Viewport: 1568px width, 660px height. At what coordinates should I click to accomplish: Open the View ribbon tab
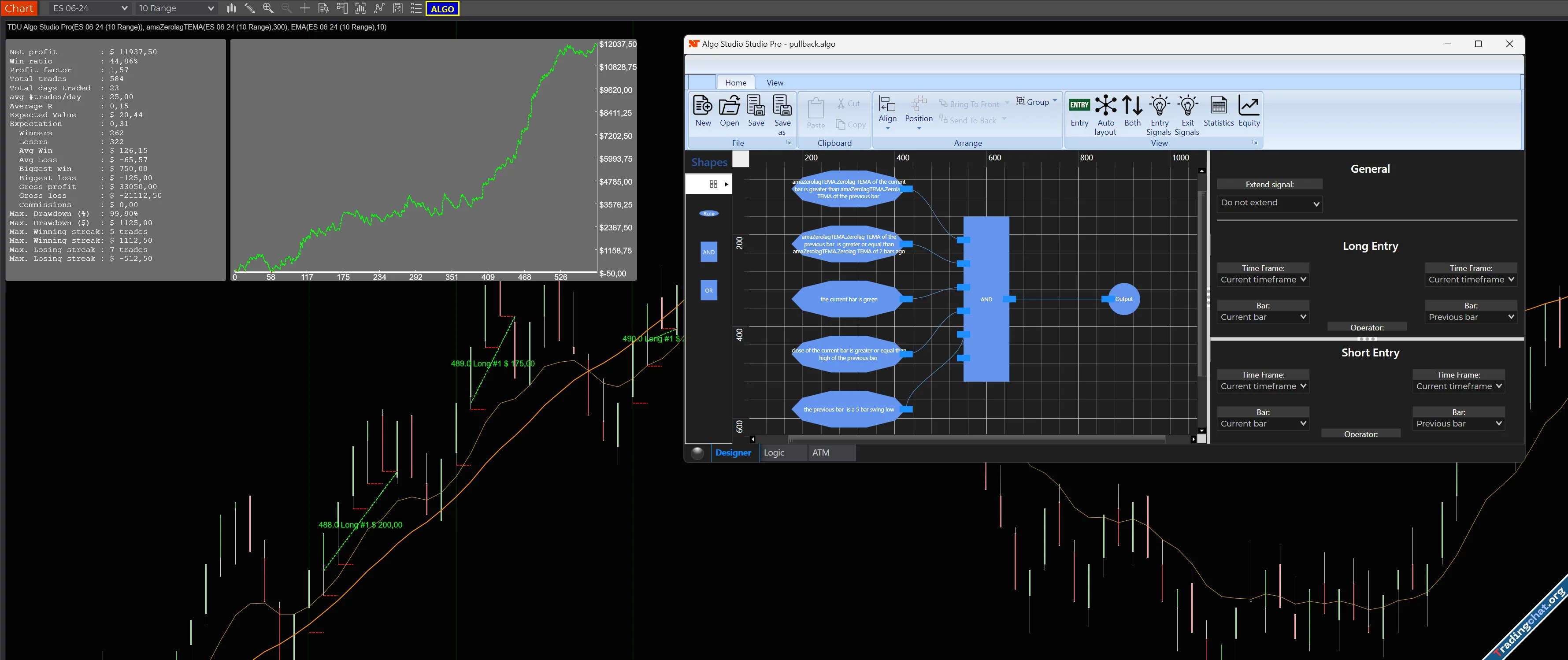[774, 83]
